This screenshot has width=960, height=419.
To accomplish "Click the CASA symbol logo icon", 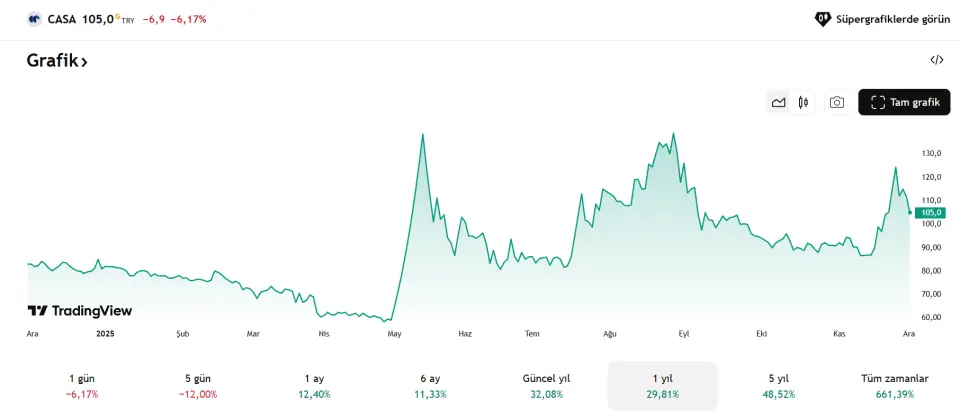I will 34,19.
